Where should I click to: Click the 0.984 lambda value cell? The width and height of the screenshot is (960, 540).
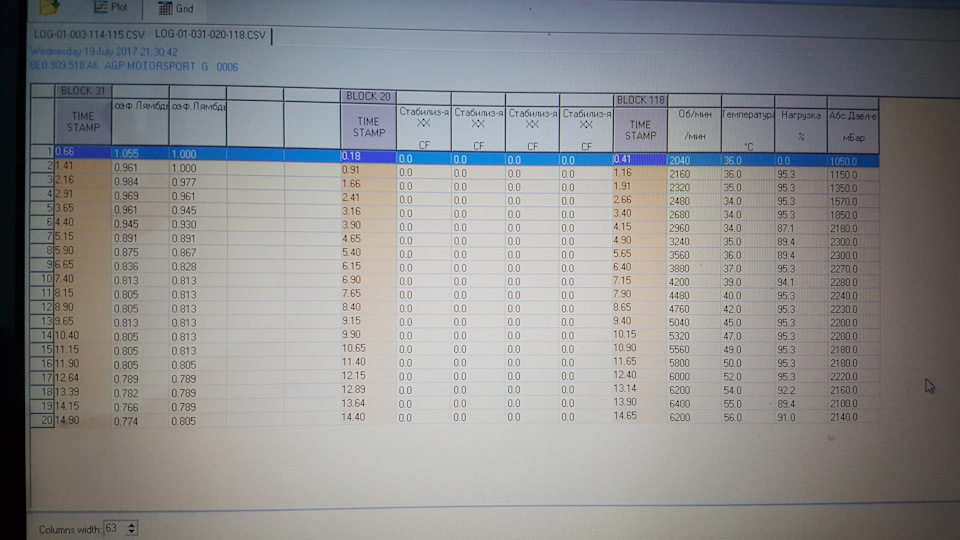point(140,182)
